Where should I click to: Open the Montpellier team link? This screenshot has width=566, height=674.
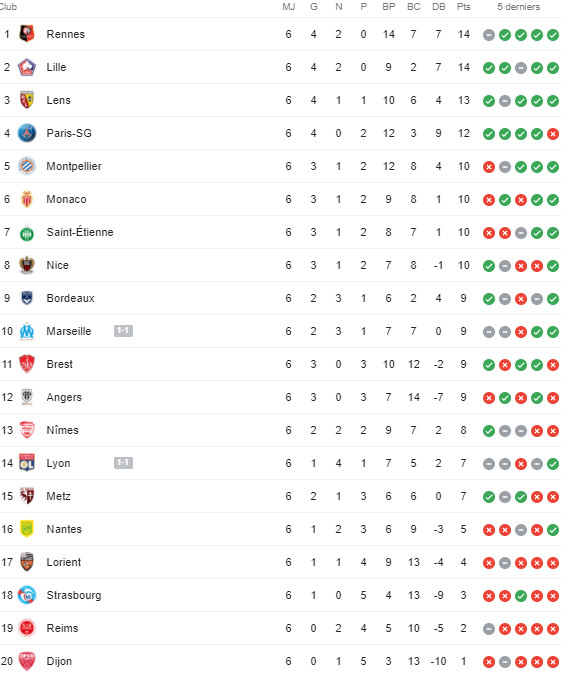pyautogui.click(x=74, y=166)
